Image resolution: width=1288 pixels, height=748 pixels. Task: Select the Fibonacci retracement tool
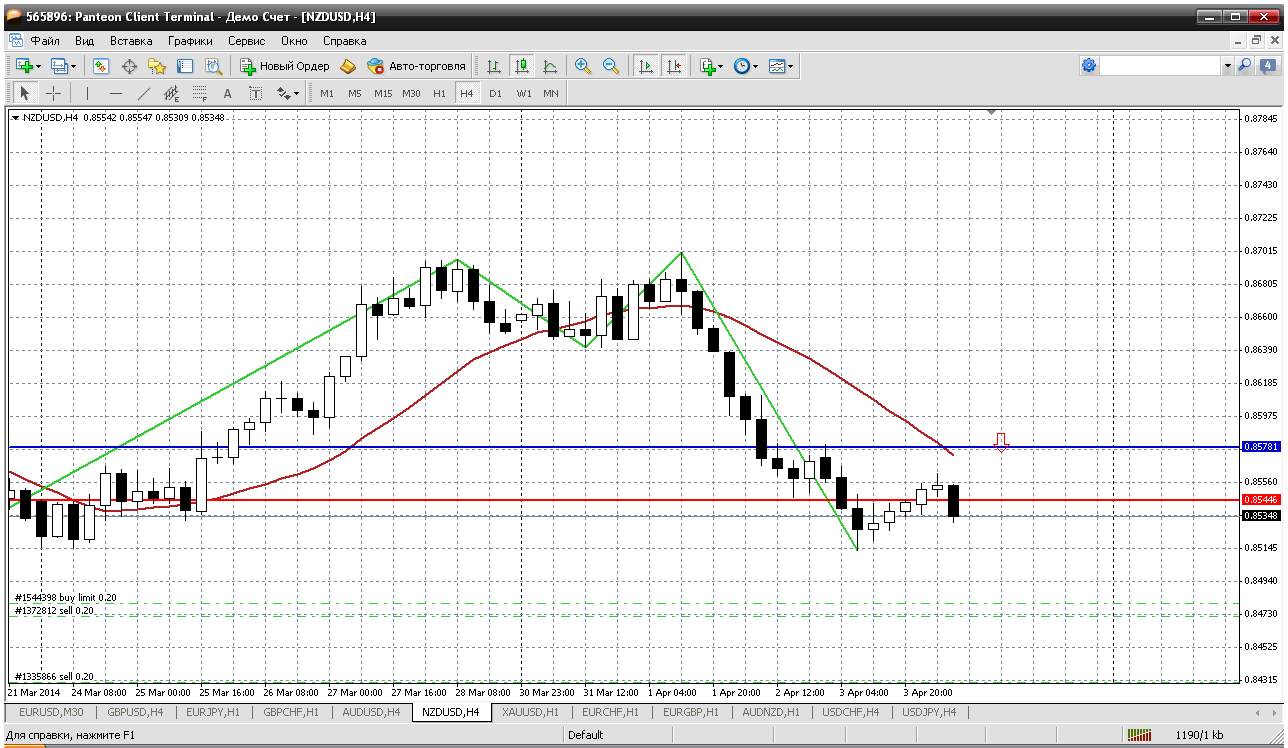(199, 93)
